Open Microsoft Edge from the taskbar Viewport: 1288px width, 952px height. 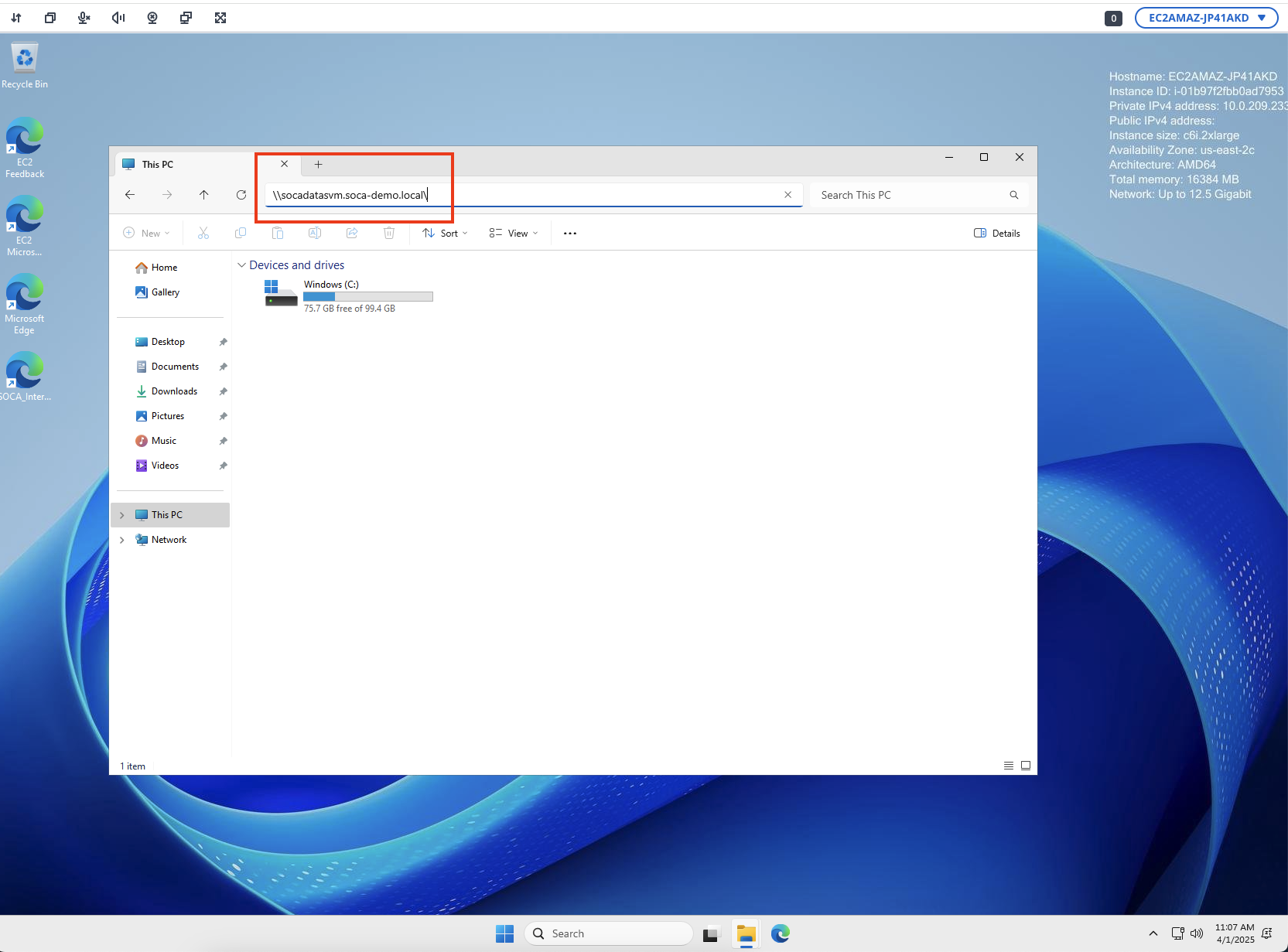(780, 933)
